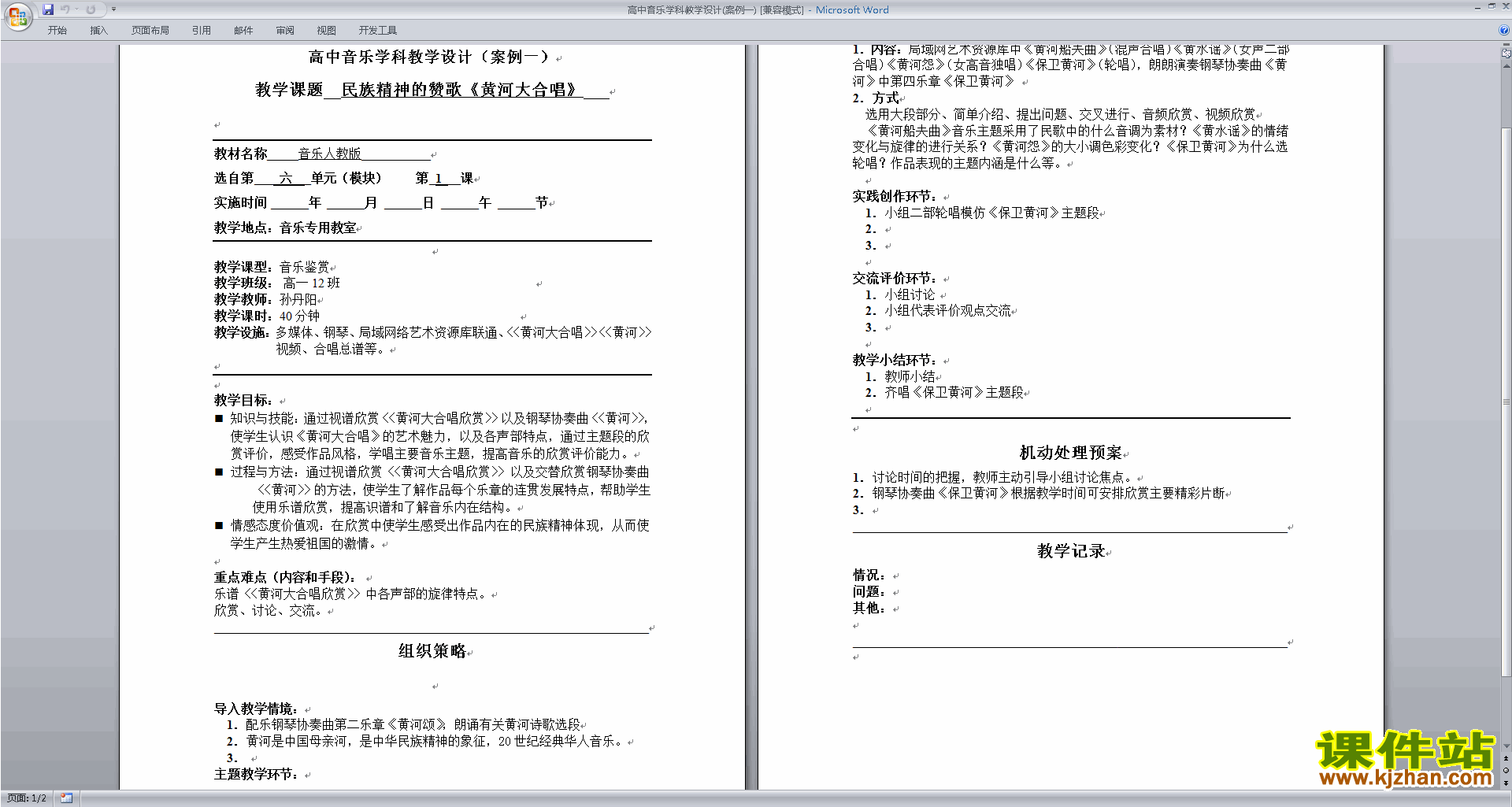Go to next page via browse arrow
The height and width of the screenshot is (807, 1512).
click(1506, 783)
